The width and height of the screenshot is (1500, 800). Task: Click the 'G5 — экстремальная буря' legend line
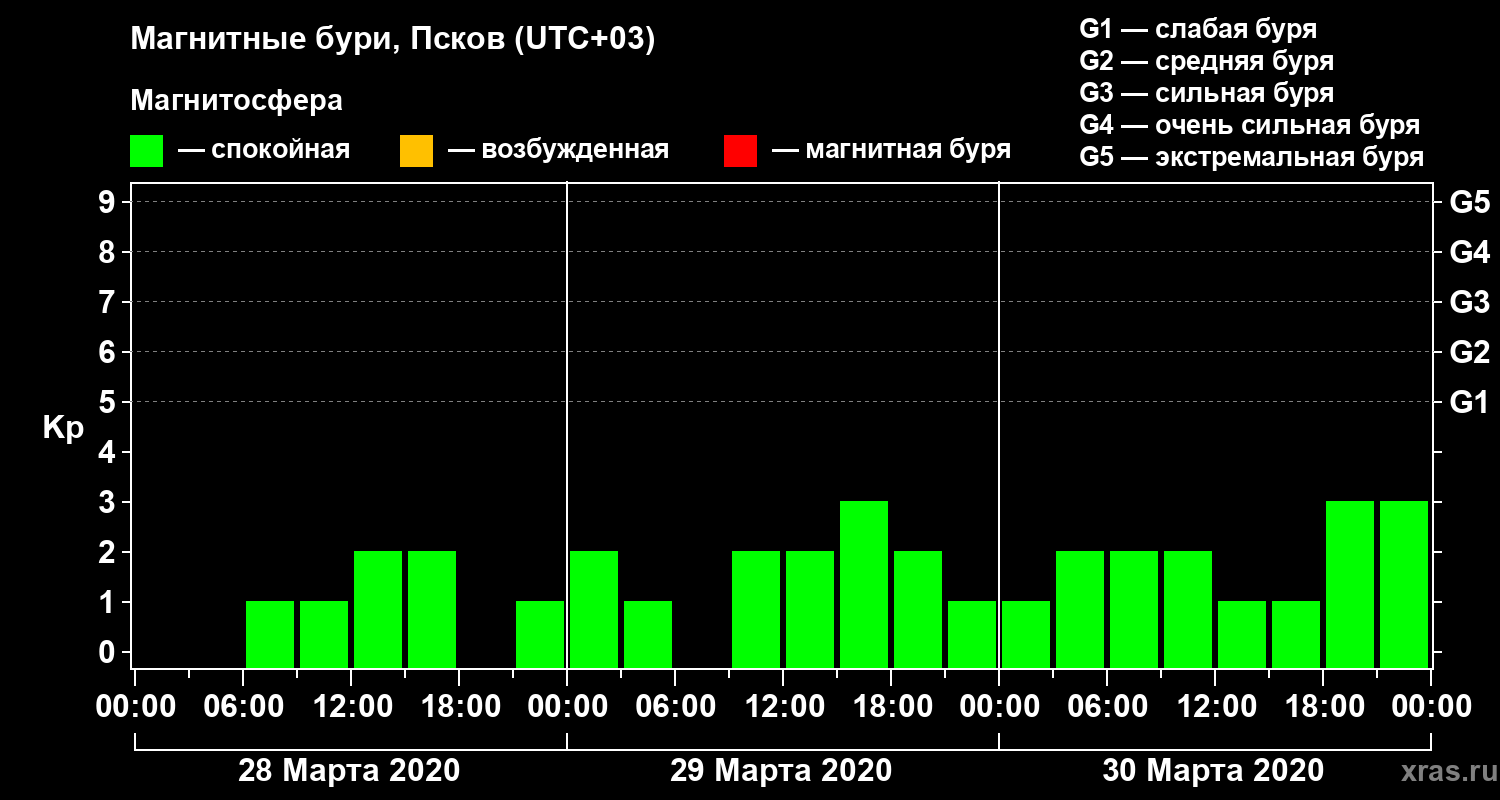[x=1251, y=158]
